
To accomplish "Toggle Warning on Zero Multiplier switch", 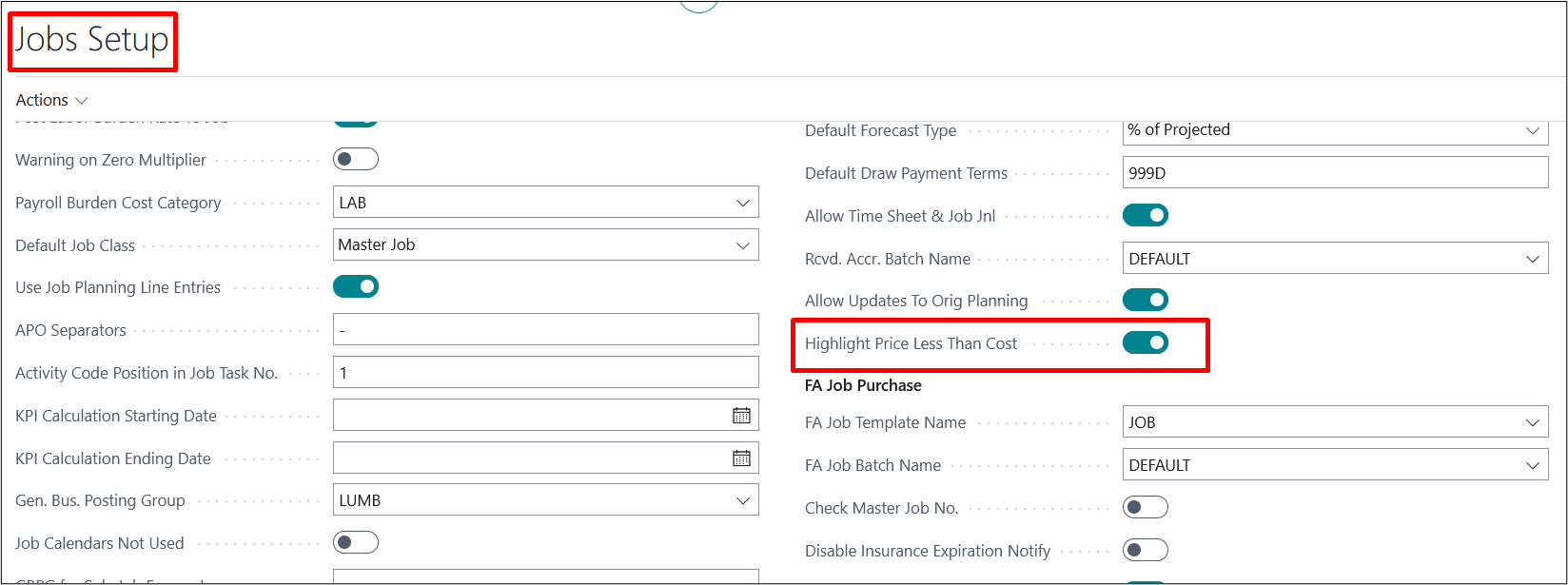I will 356,160.
